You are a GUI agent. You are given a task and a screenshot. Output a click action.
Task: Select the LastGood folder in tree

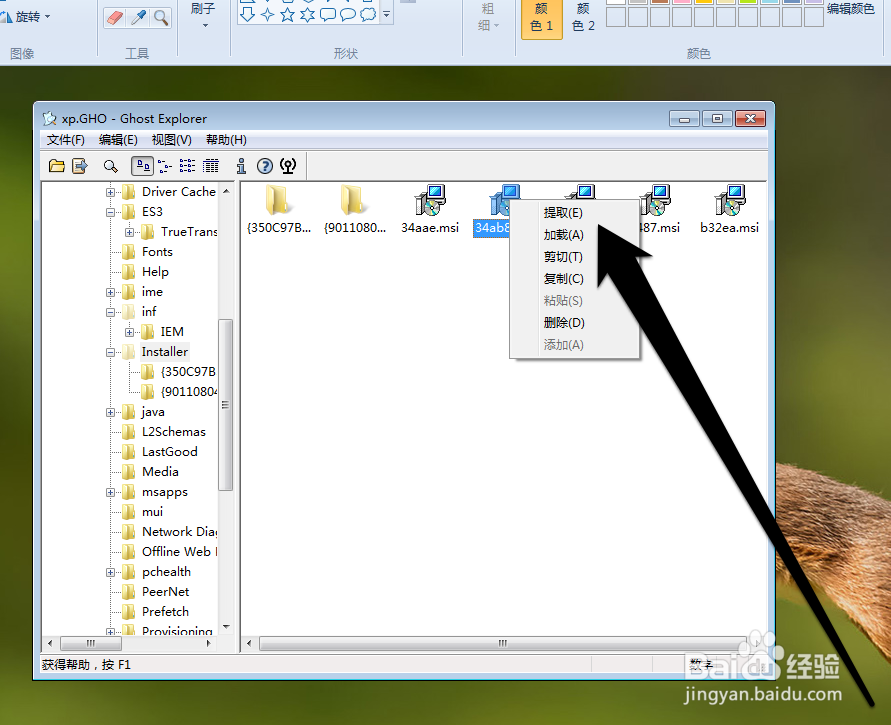[x=170, y=452]
